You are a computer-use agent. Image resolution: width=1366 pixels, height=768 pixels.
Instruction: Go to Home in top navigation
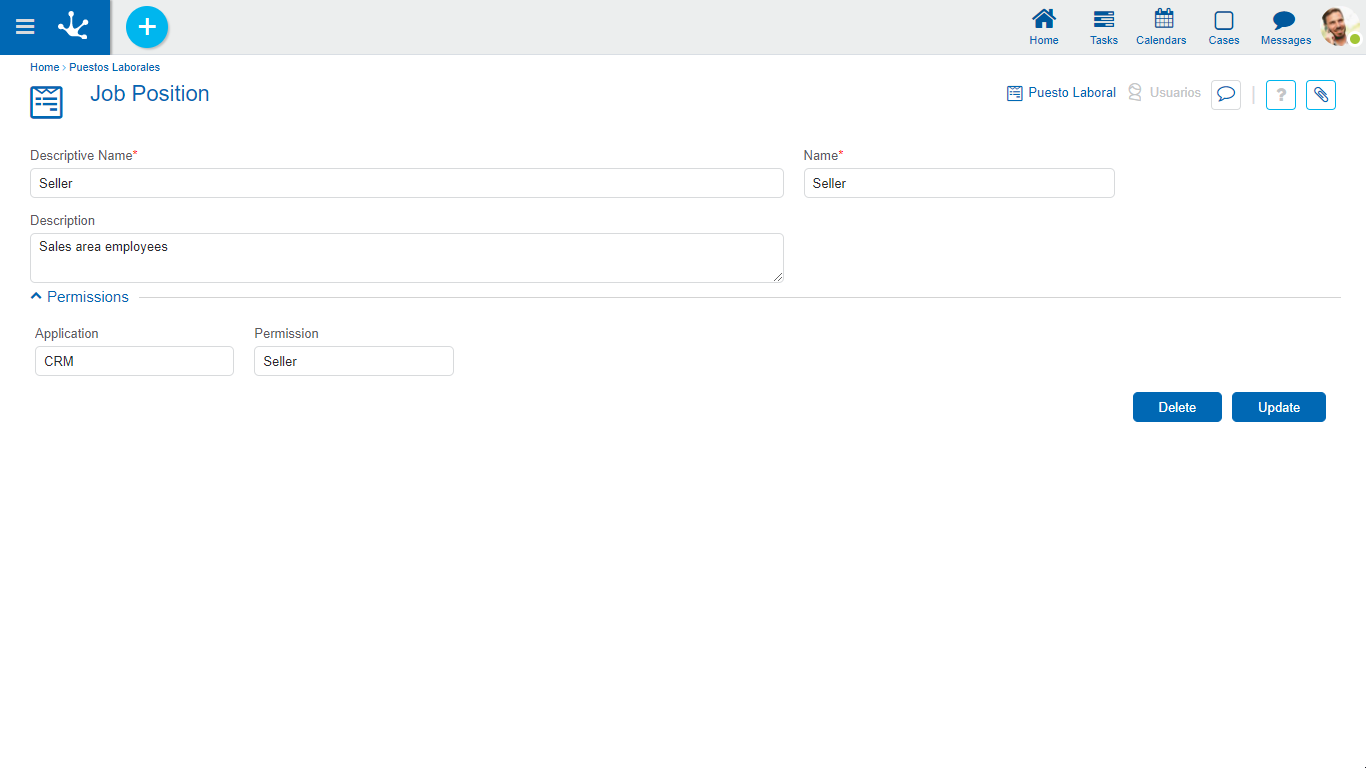[1044, 27]
